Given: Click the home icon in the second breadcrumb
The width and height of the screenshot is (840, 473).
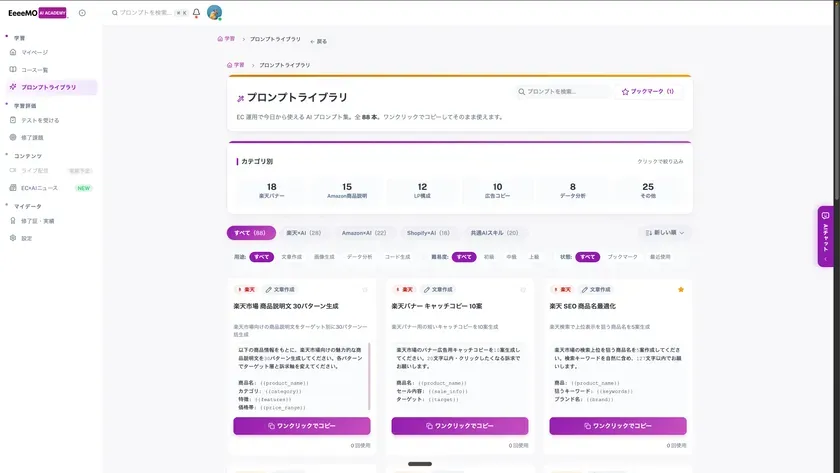Looking at the screenshot, I should click(x=230, y=65).
